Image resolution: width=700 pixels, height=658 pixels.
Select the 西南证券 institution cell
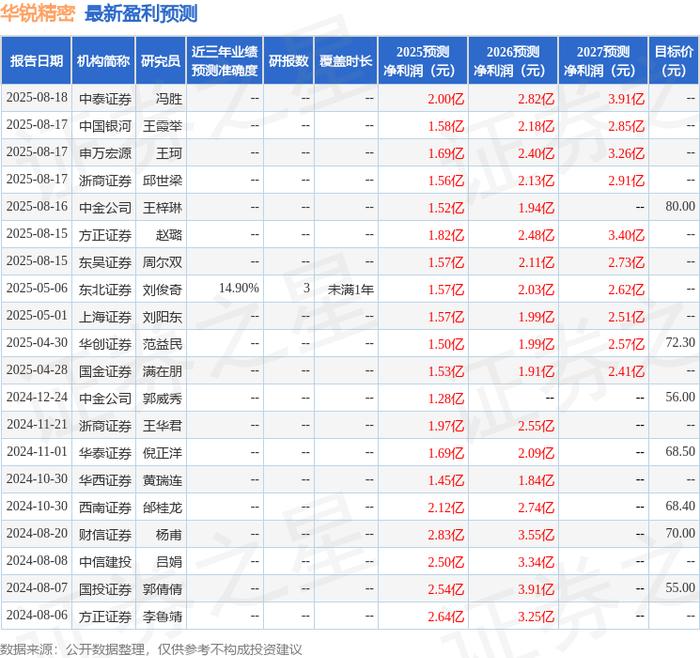pos(105,507)
